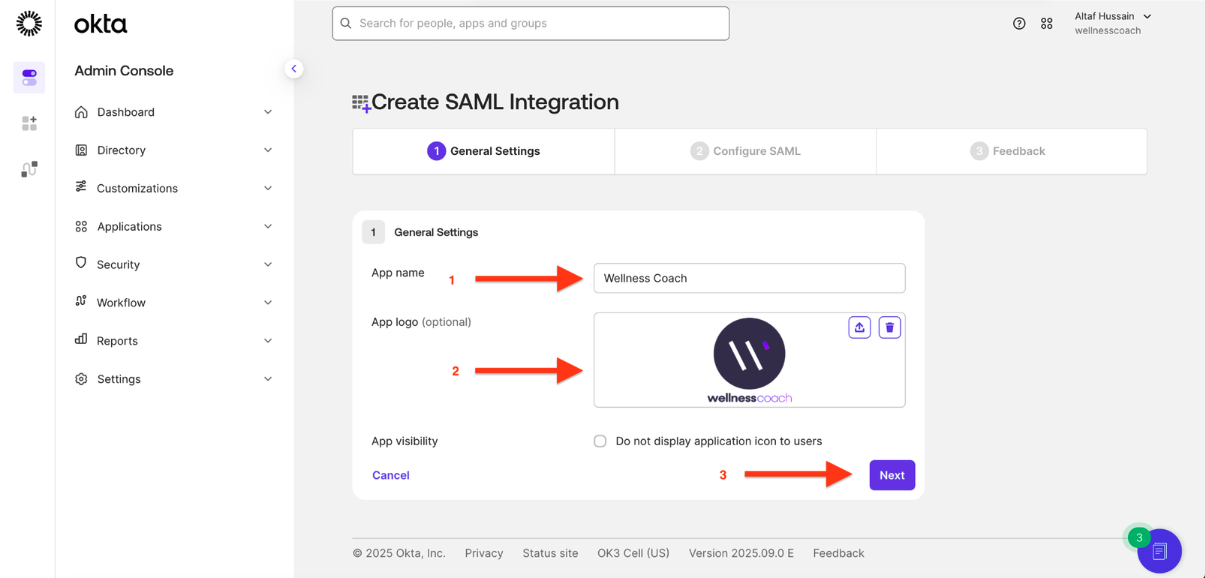
Task: Click the Next button
Action: pos(892,475)
